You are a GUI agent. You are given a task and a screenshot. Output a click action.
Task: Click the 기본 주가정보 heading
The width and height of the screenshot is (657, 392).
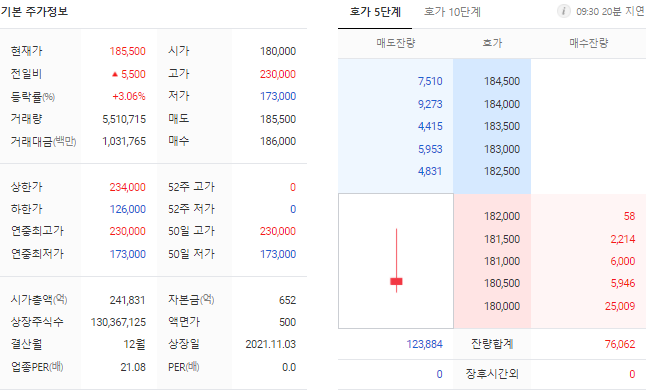pos(34,11)
